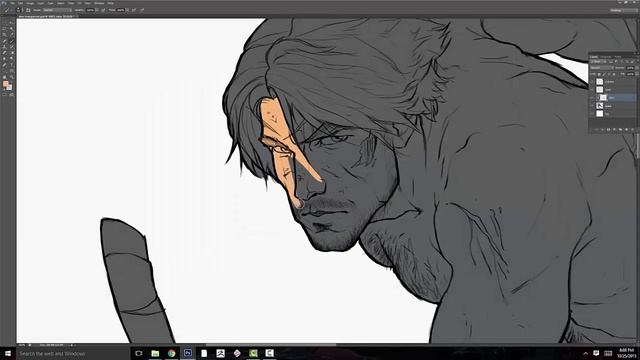Select the Dodge tool

tap(11, 59)
